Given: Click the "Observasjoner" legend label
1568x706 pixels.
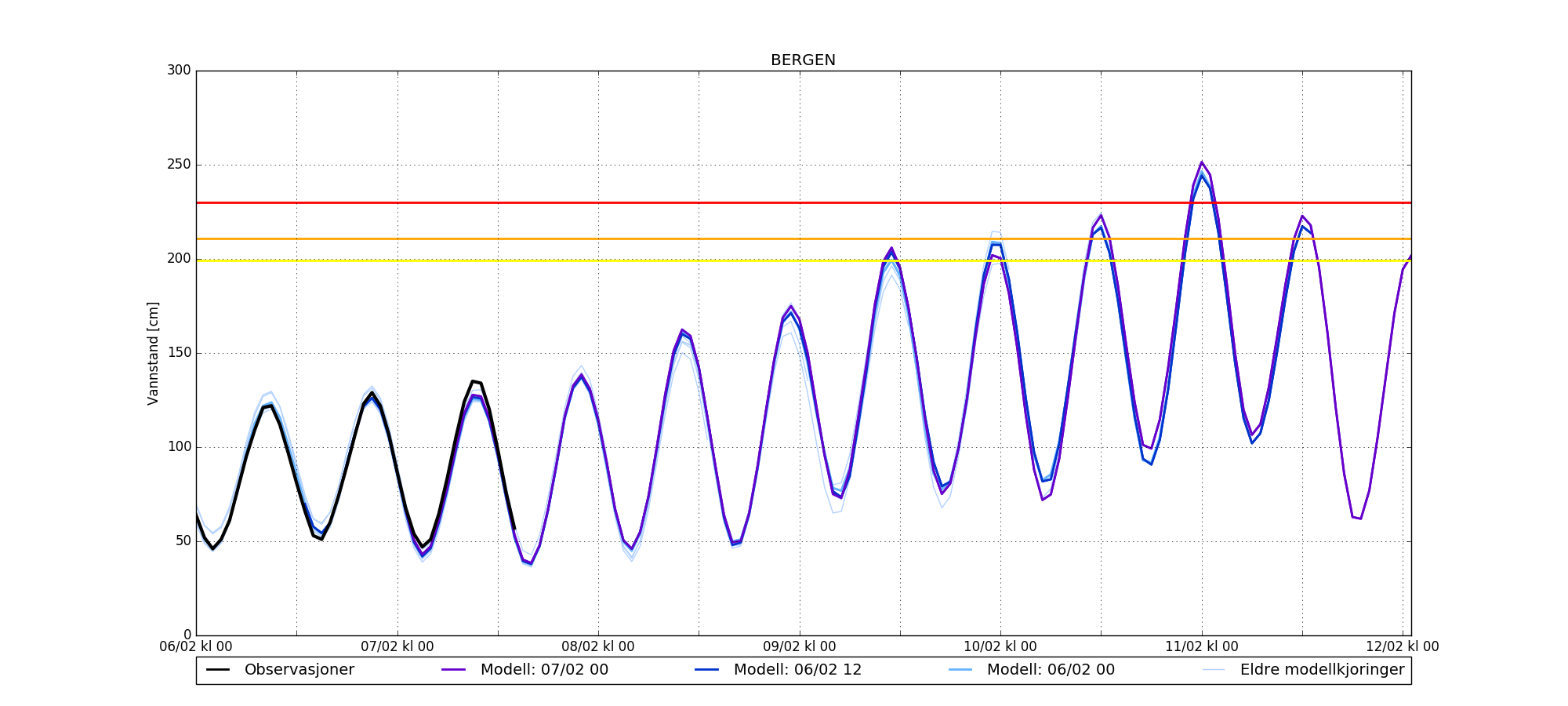Looking at the screenshot, I should click(299, 670).
